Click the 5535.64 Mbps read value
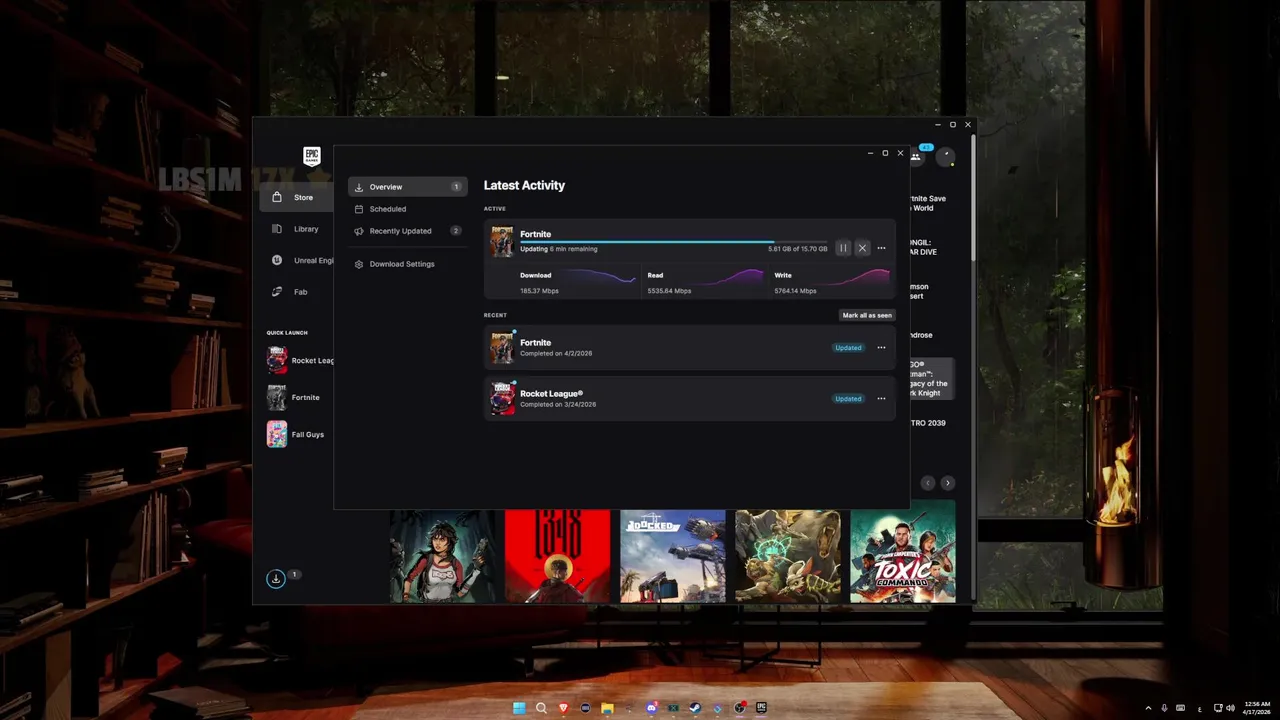 coord(669,291)
